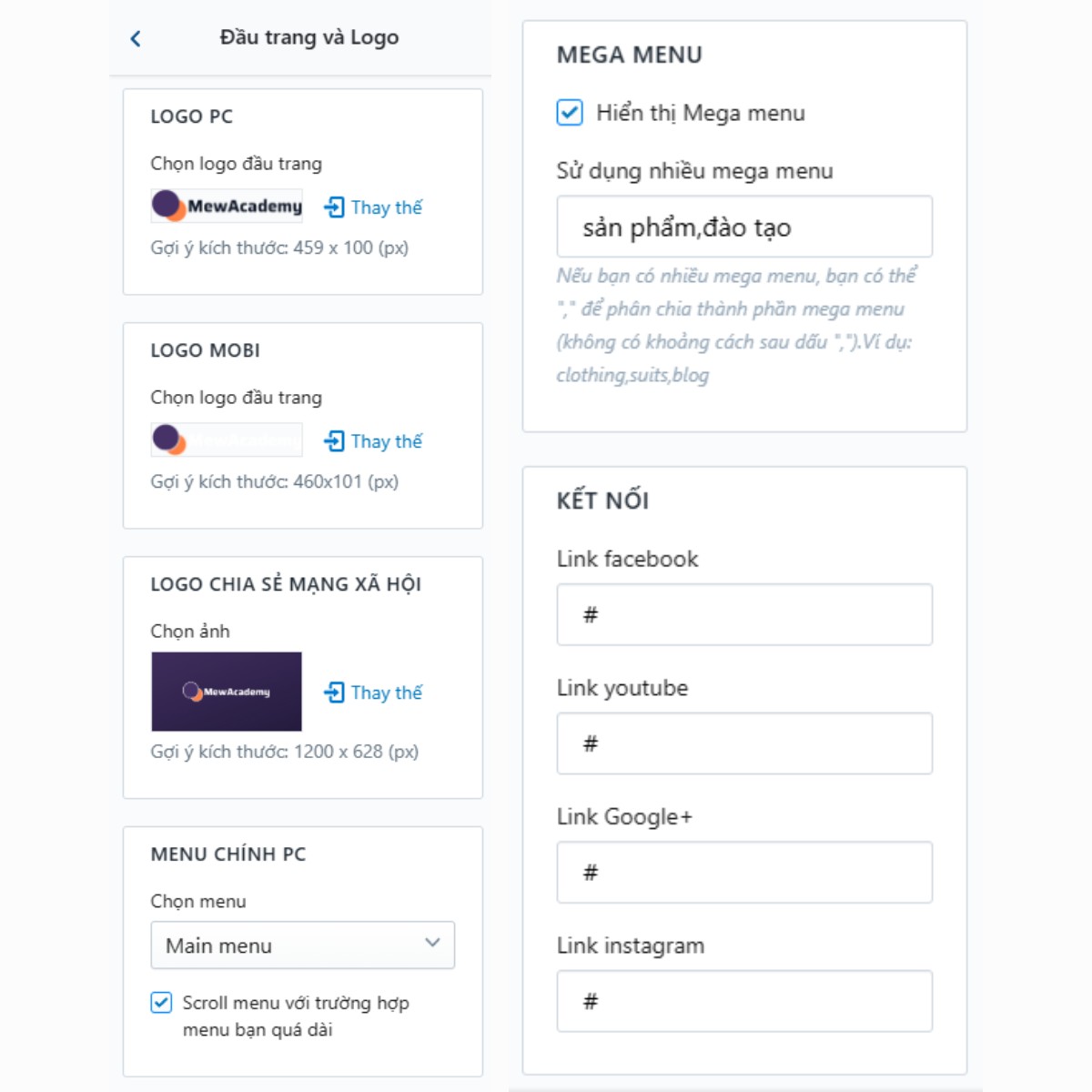Click the back arrow beside Đầu trang và Logo
Screen dimensions: 1092x1092
point(136,38)
